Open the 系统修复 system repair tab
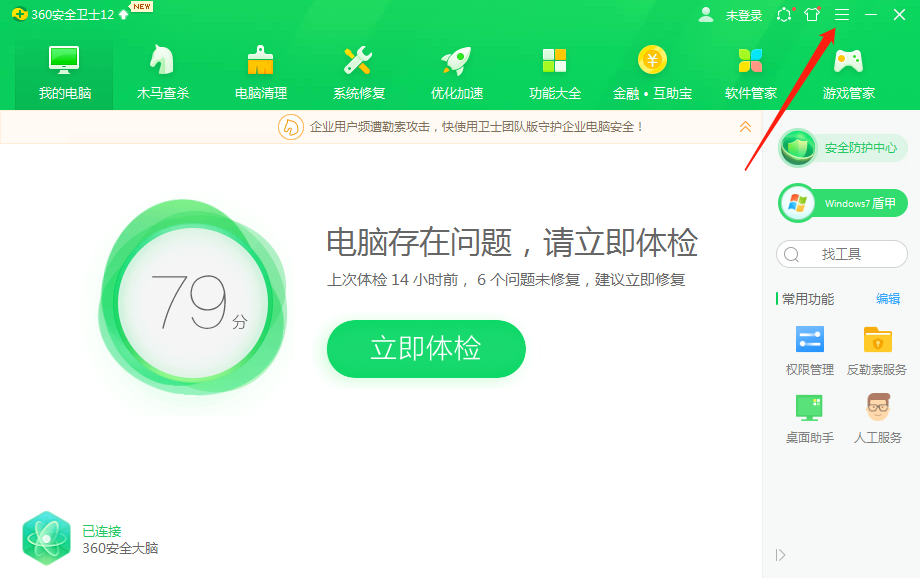 coord(358,73)
